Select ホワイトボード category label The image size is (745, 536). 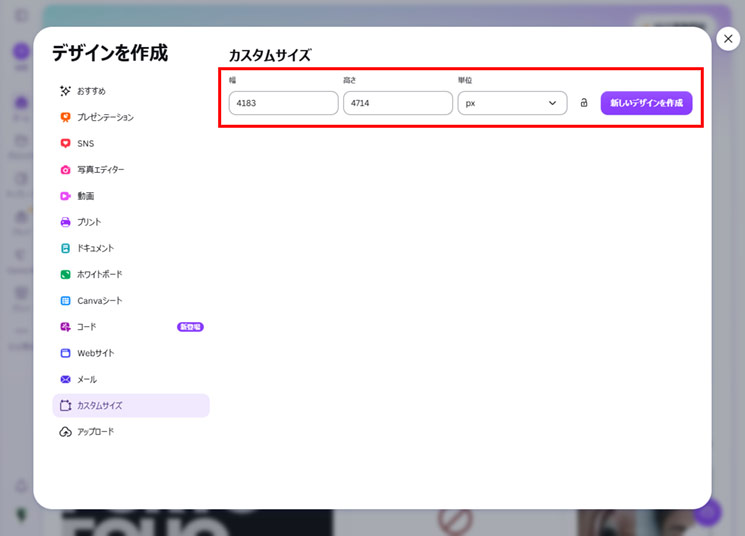tap(100, 274)
